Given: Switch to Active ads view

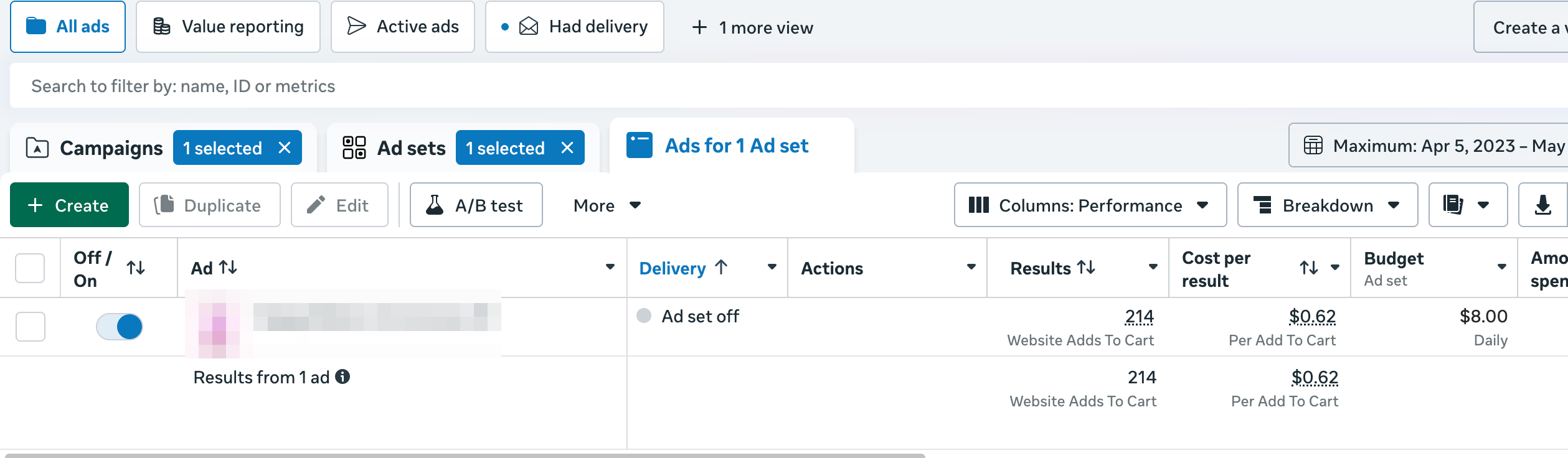Looking at the screenshot, I should pyautogui.click(x=403, y=27).
